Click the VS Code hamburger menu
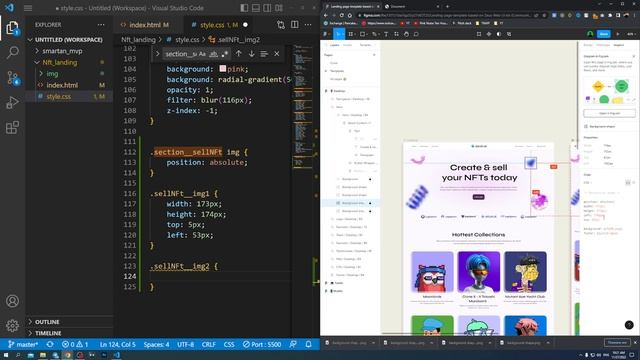 pyautogui.click(x=28, y=8)
